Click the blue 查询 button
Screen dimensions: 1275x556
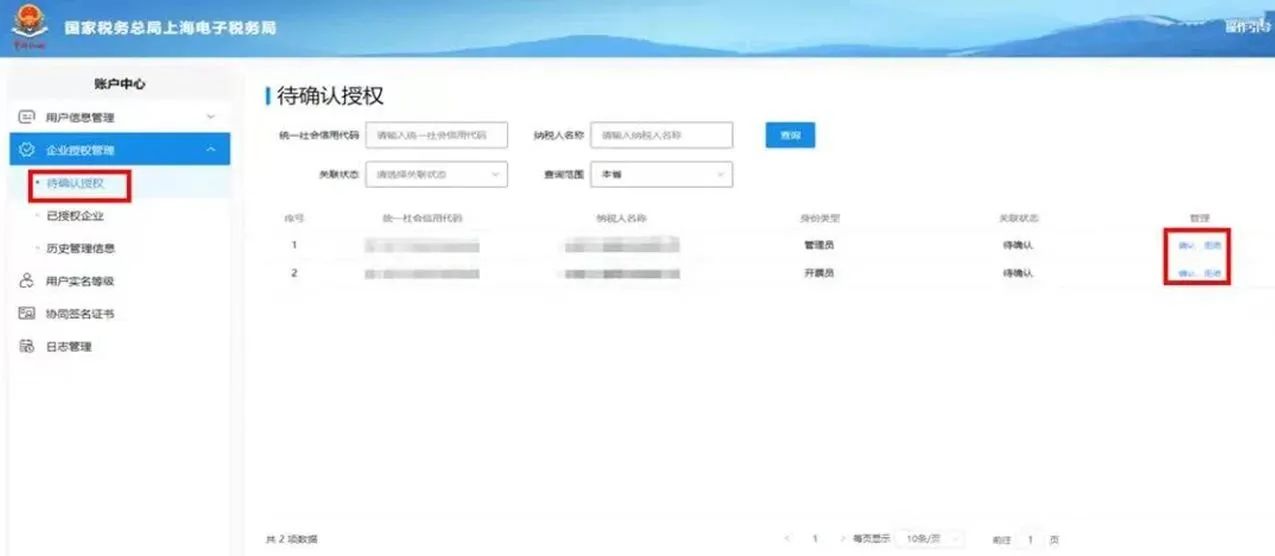tap(790, 135)
